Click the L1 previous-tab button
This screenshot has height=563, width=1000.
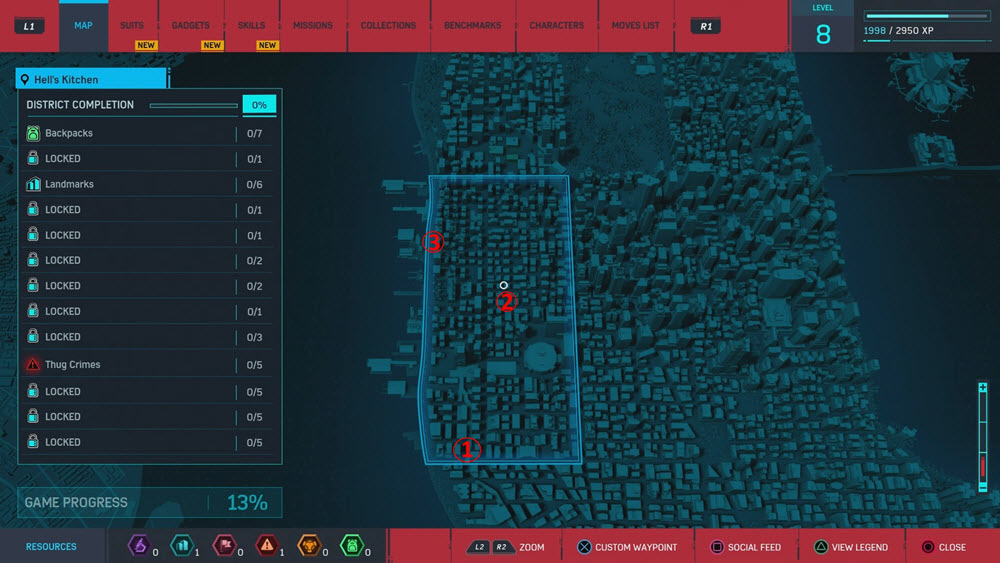tap(29, 26)
